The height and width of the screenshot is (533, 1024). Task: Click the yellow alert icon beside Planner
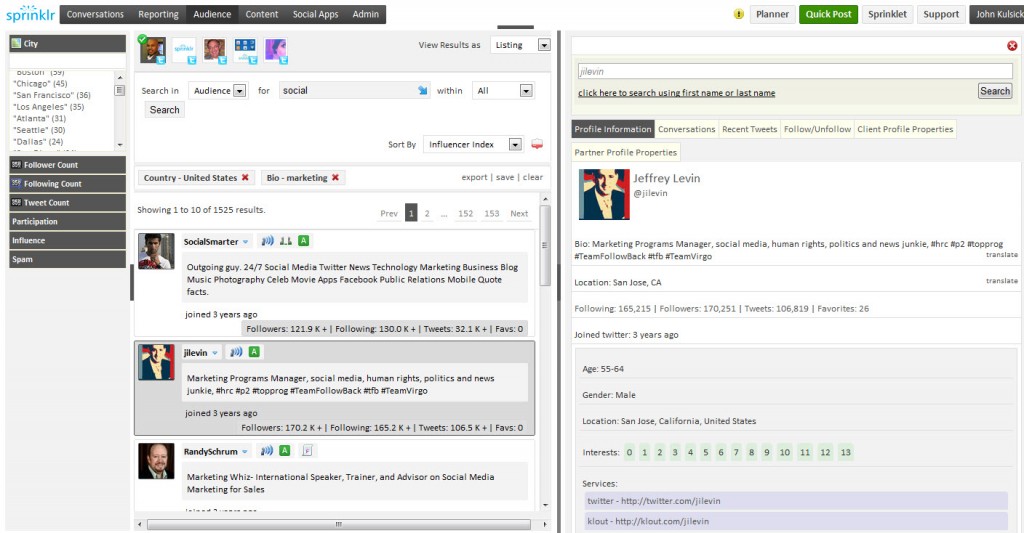point(739,14)
